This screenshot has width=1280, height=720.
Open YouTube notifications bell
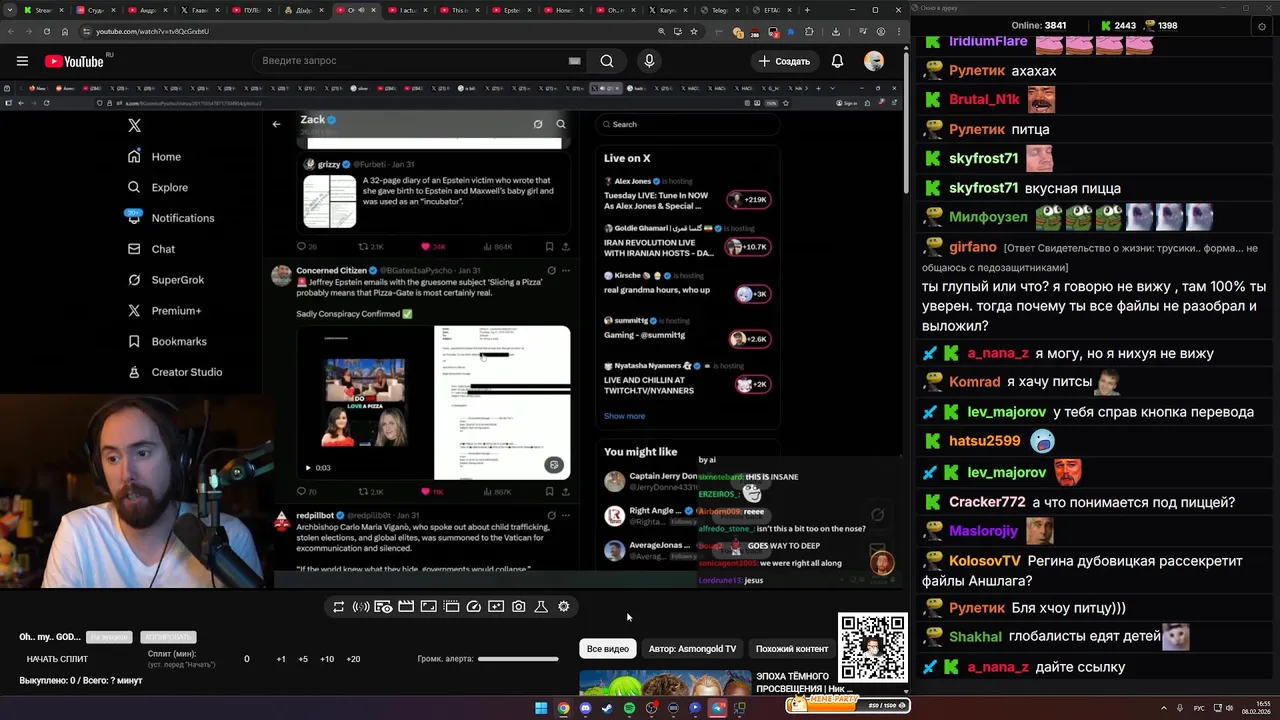pyautogui.click(x=837, y=61)
